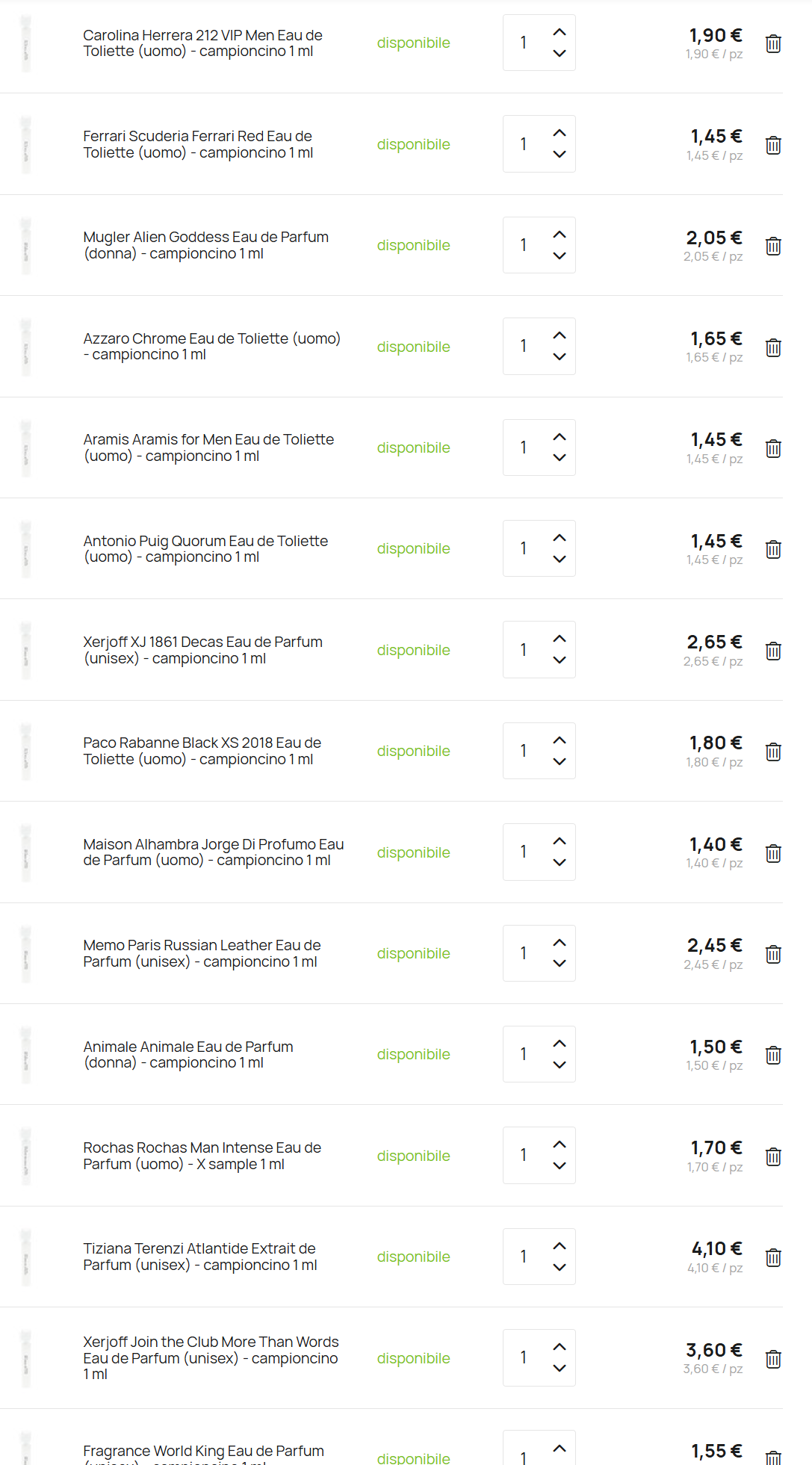
Task: Decrease Maison Alhambra Jorge Di Profumo quantity
Action: click(x=560, y=862)
